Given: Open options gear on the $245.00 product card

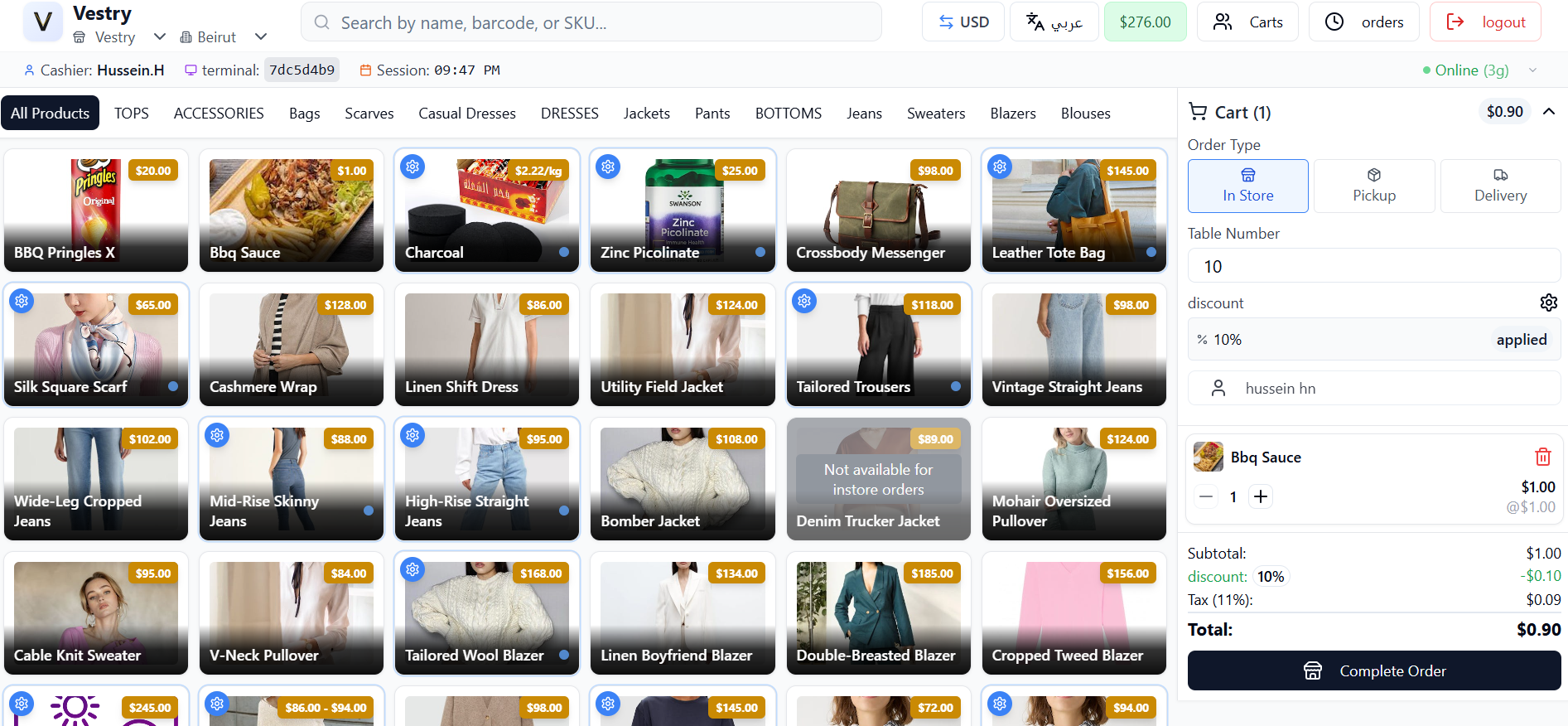Looking at the screenshot, I should click(22, 704).
